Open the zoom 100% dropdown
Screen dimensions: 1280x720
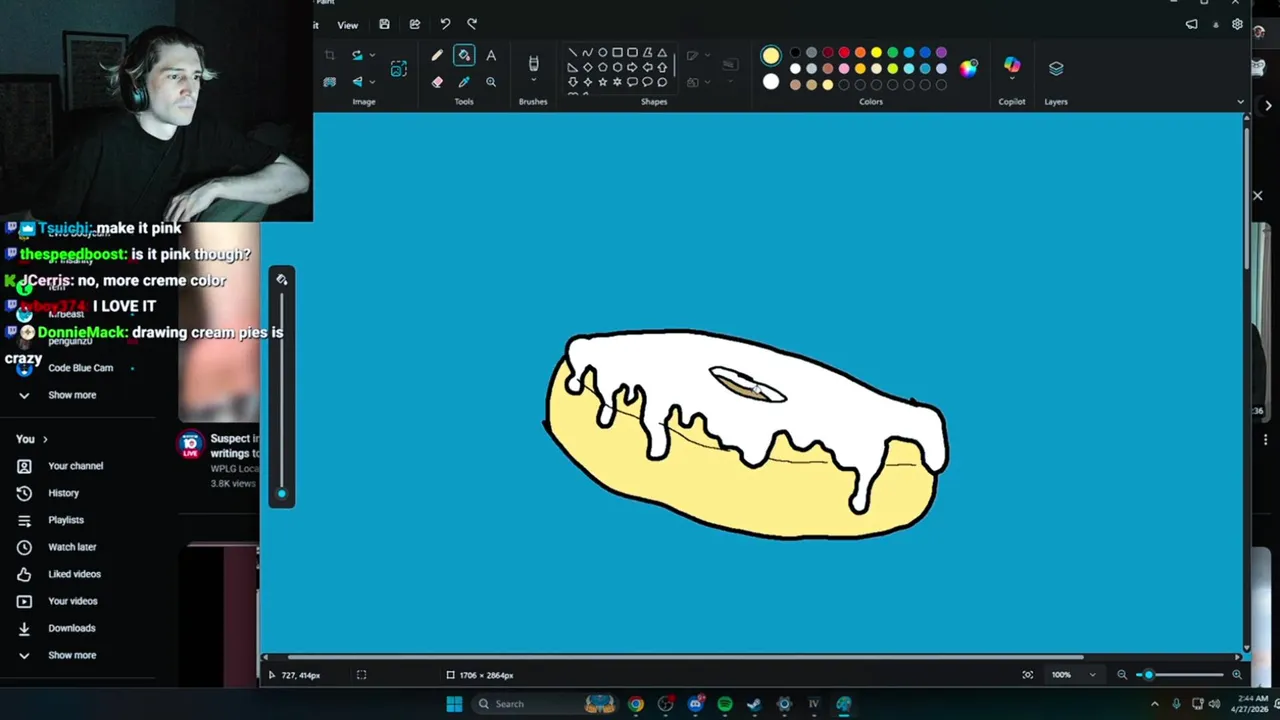1092,675
